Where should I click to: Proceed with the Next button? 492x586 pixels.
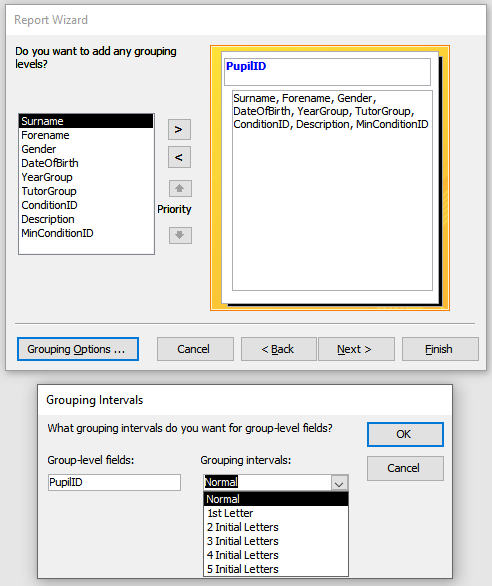356,349
